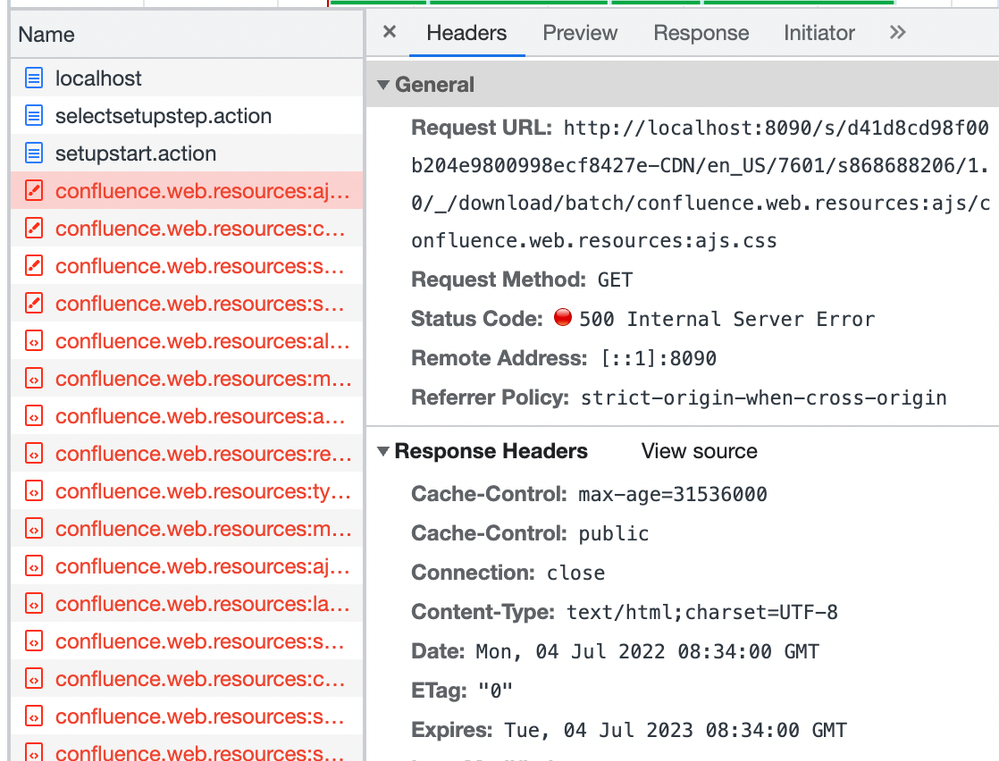Click the document icon beside selectsetupstep.action
The height and width of the screenshot is (761, 999).
tap(34, 116)
